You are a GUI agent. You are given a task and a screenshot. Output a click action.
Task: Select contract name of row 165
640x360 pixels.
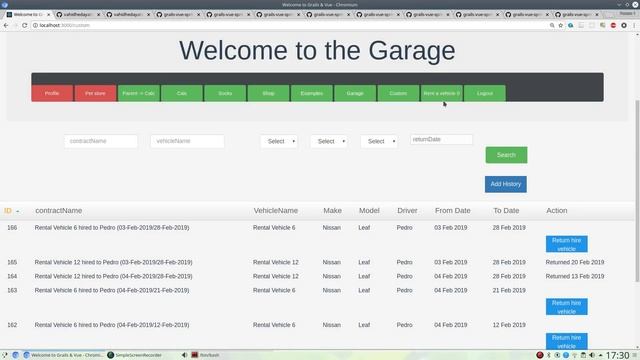click(113, 262)
